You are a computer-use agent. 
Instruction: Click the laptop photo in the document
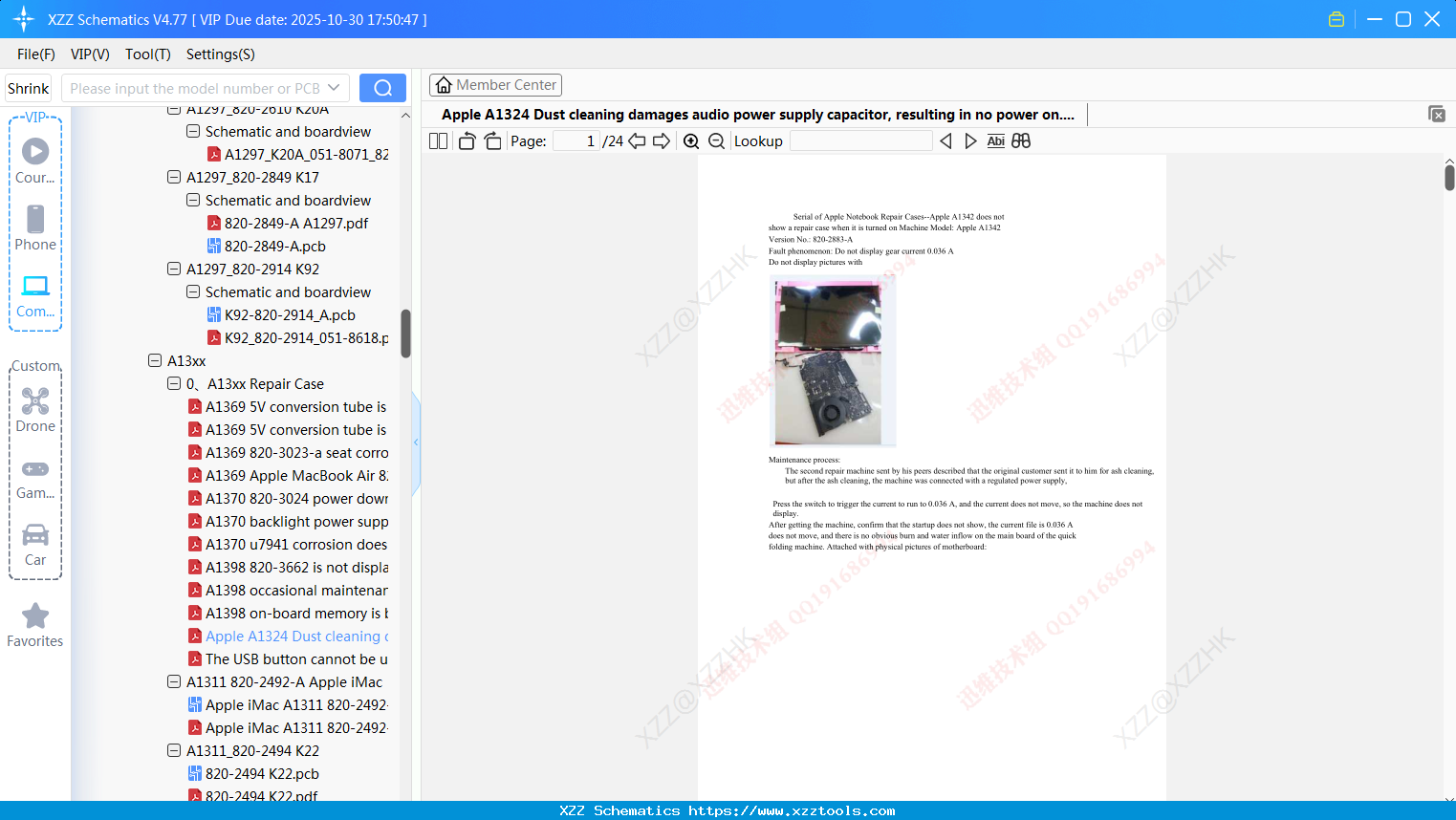coord(832,362)
